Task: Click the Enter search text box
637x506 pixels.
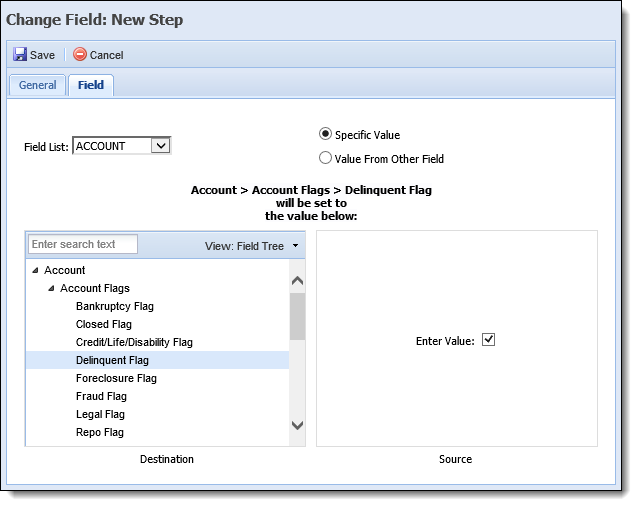Action: click(83, 244)
